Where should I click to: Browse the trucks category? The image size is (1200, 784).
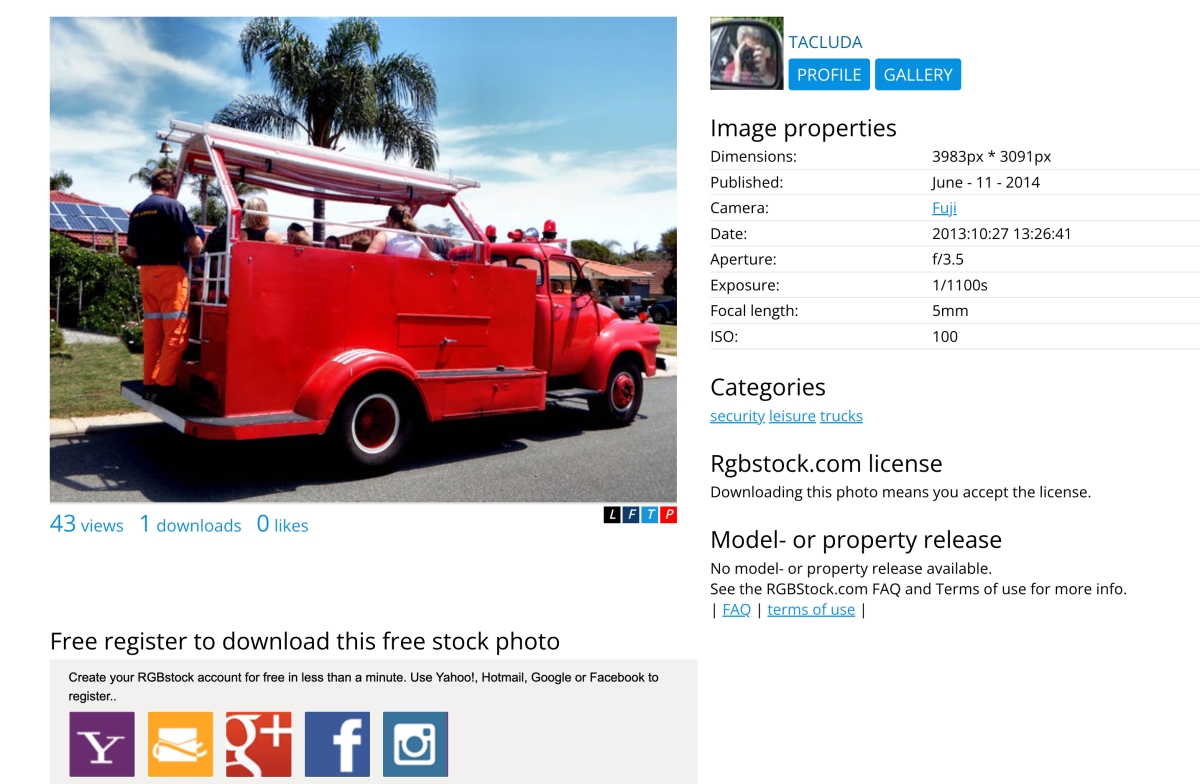point(841,416)
